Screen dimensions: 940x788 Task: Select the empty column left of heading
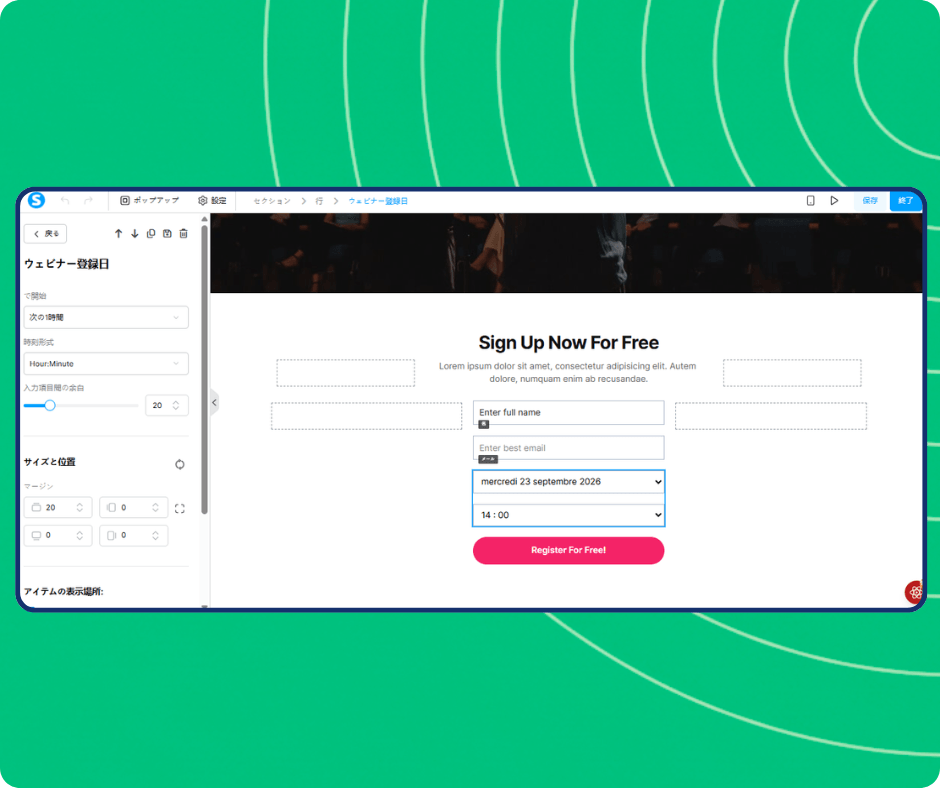345,373
